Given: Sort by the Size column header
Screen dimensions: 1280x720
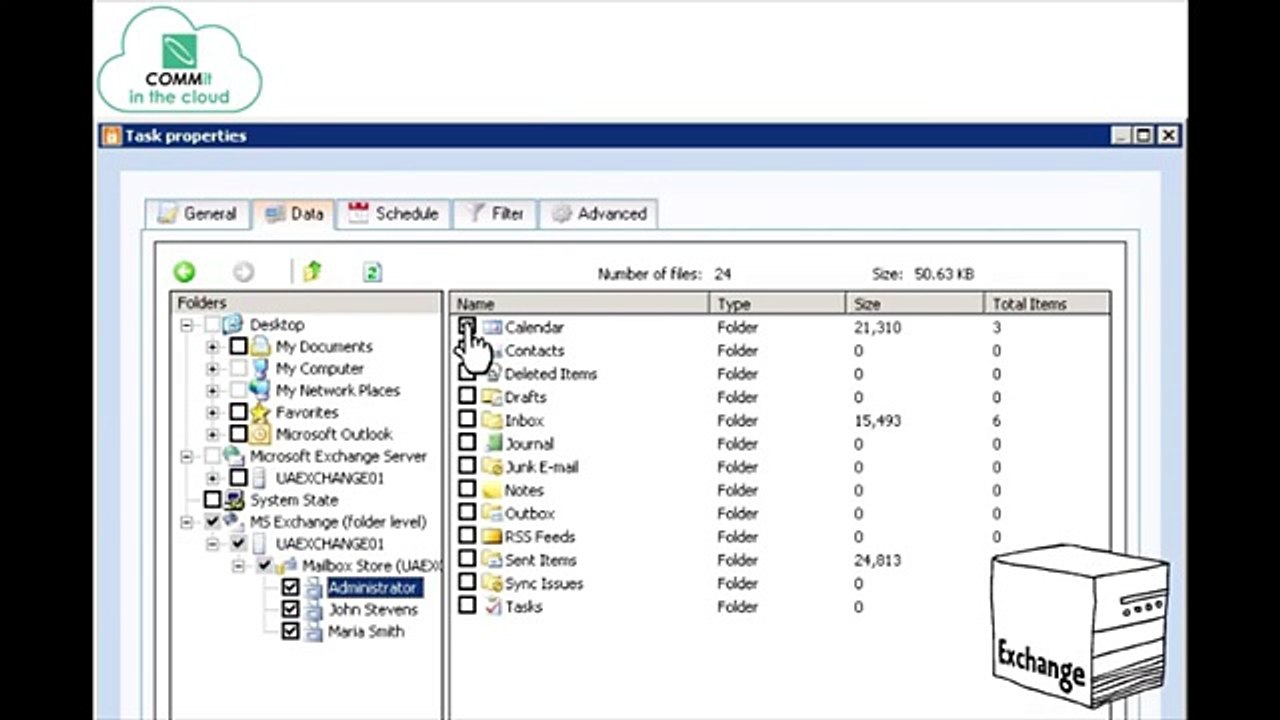Looking at the screenshot, I should tap(916, 303).
